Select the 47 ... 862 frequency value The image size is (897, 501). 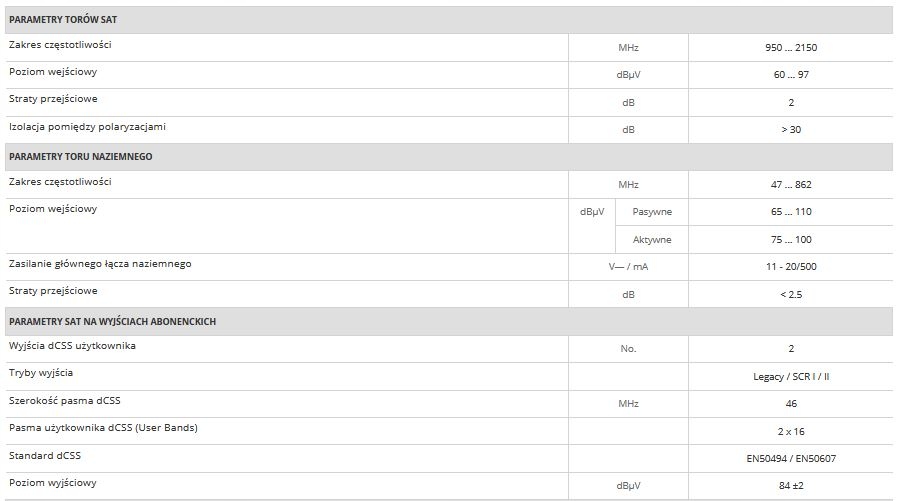(790, 184)
